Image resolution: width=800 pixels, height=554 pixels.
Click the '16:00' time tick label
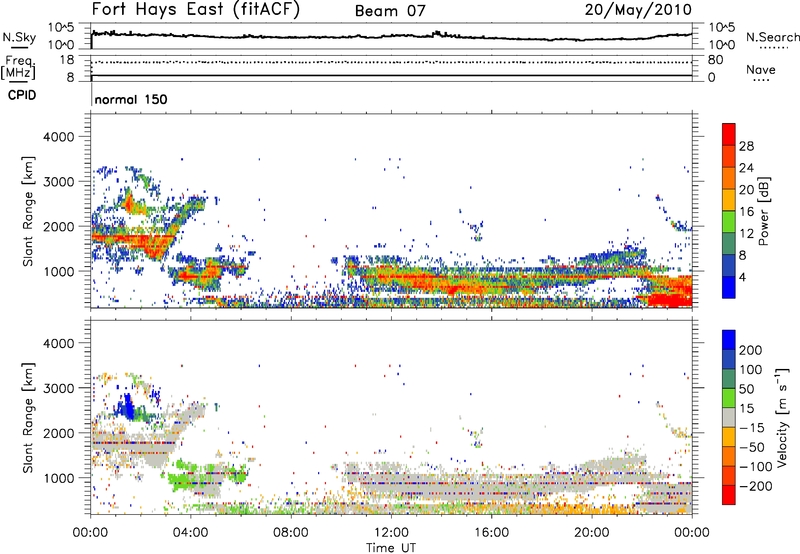click(491, 533)
